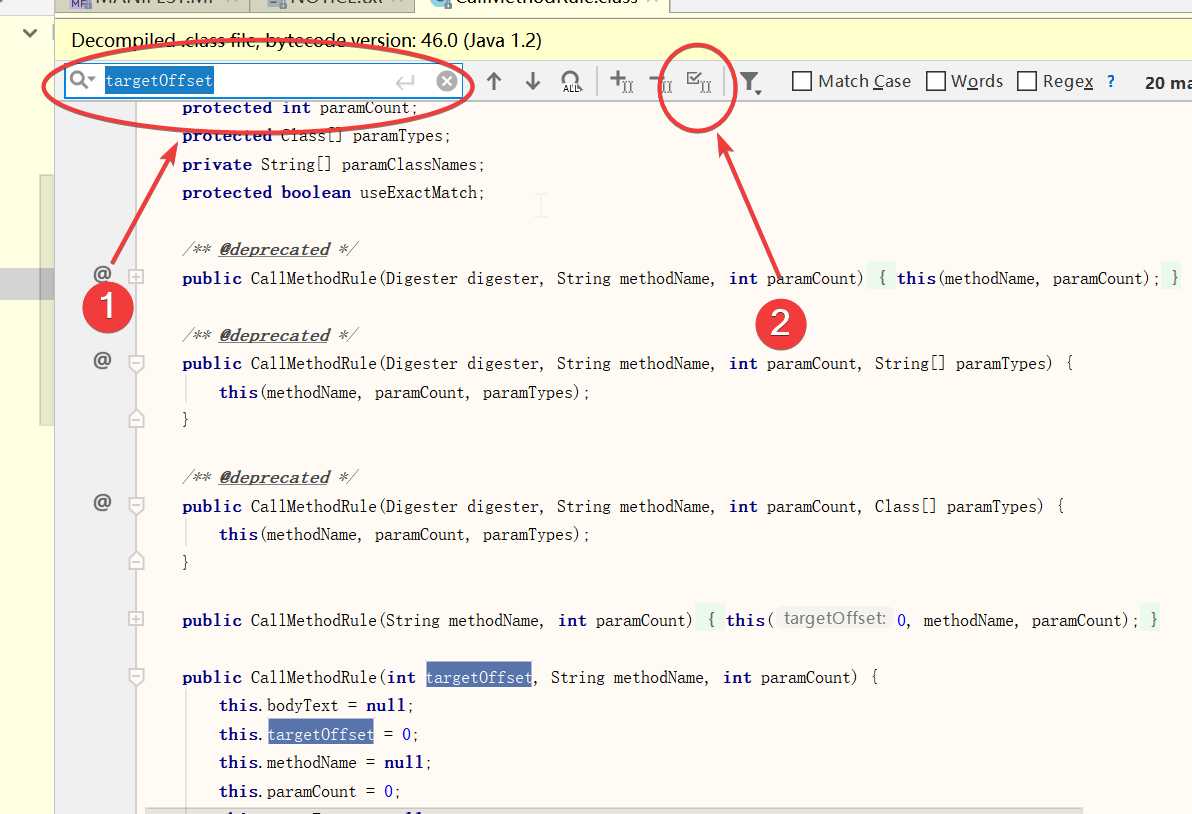This screenshot has width=1192, height=814.
Task: Select all occurrences with the checkmark icon
Action: tap(699, 81)
